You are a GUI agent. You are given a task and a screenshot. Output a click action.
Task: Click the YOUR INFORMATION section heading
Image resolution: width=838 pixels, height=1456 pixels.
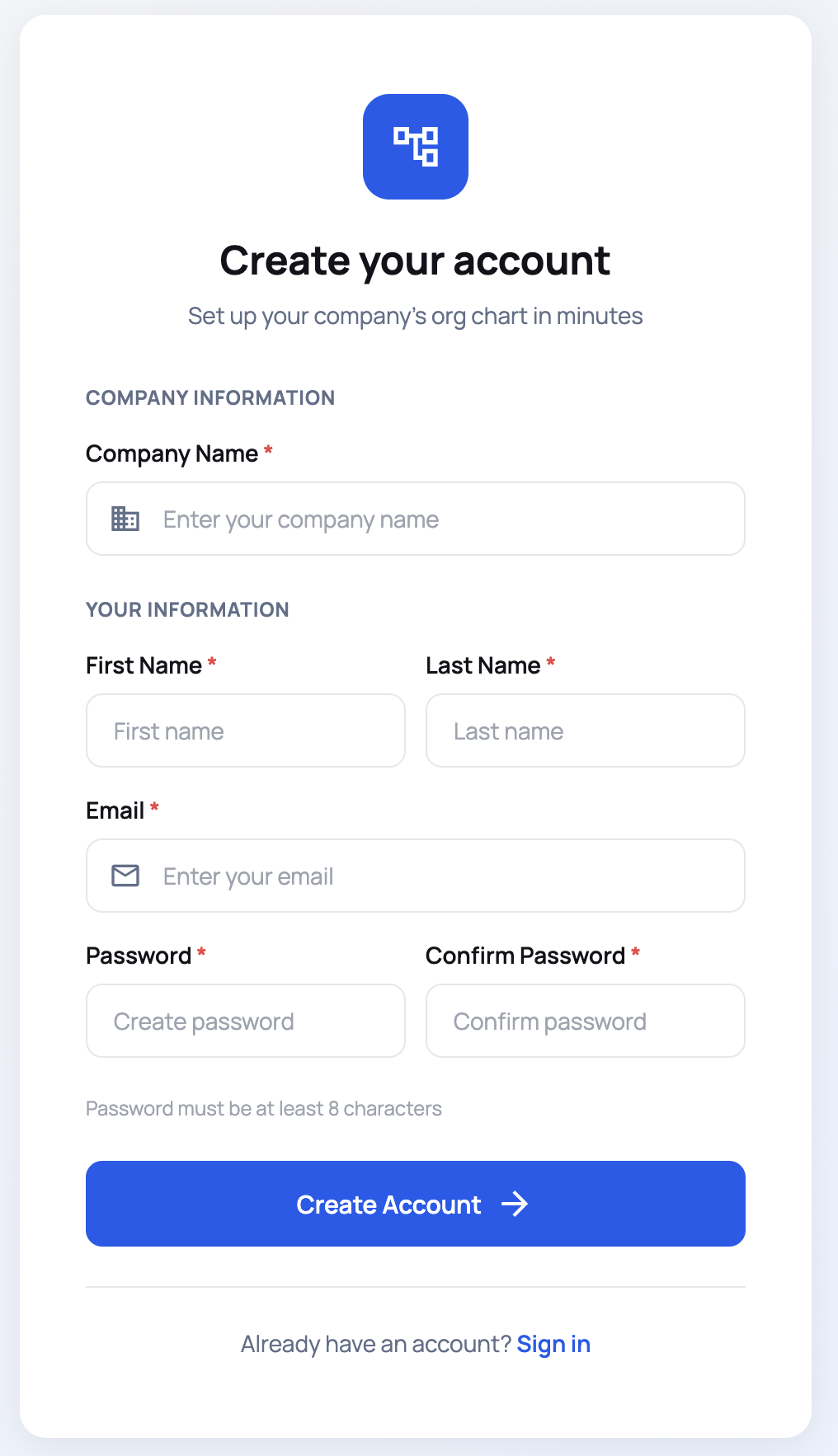(187, 609)
